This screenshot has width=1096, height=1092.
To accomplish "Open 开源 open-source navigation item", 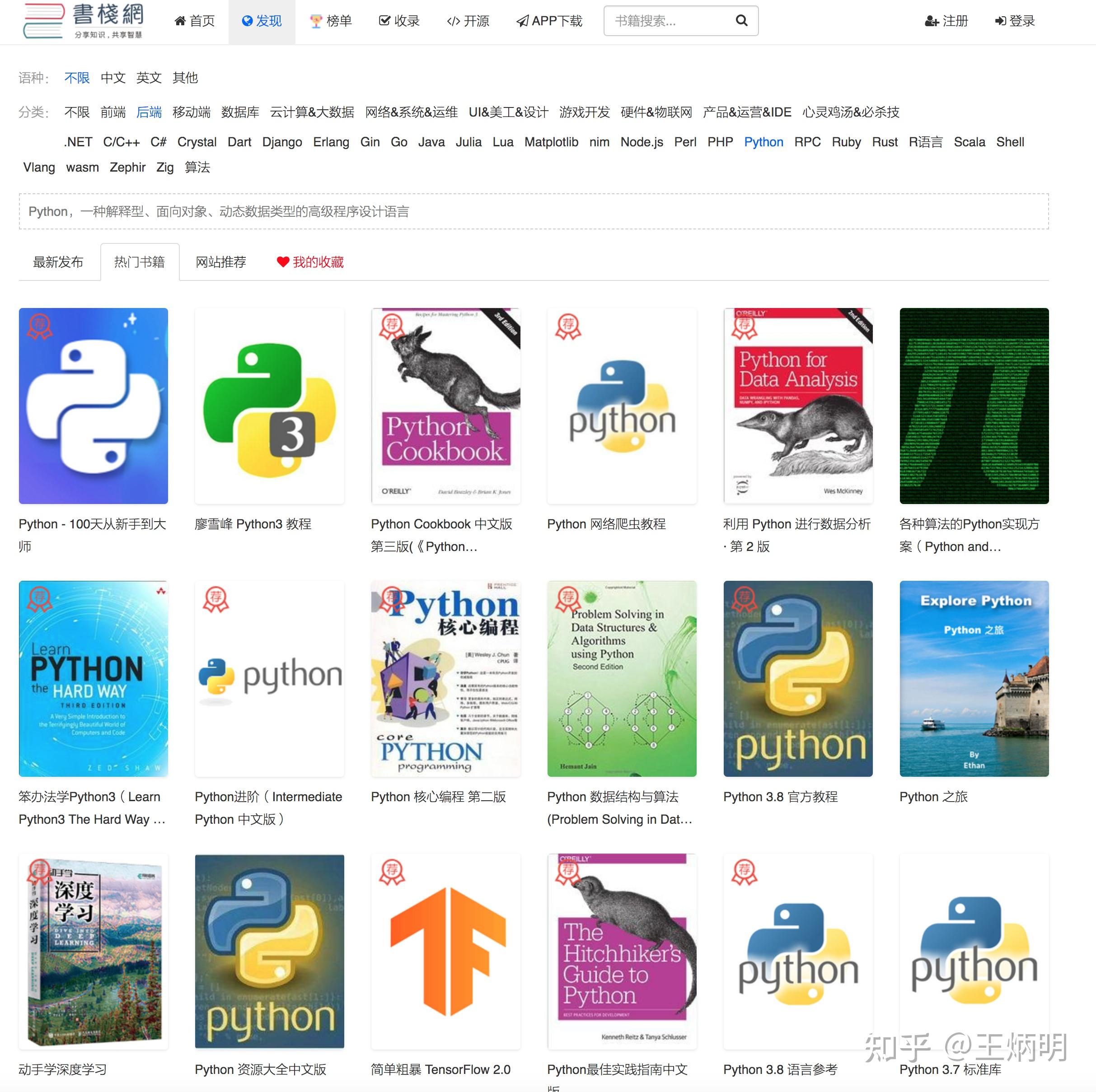I will click(x=468, y=21).
